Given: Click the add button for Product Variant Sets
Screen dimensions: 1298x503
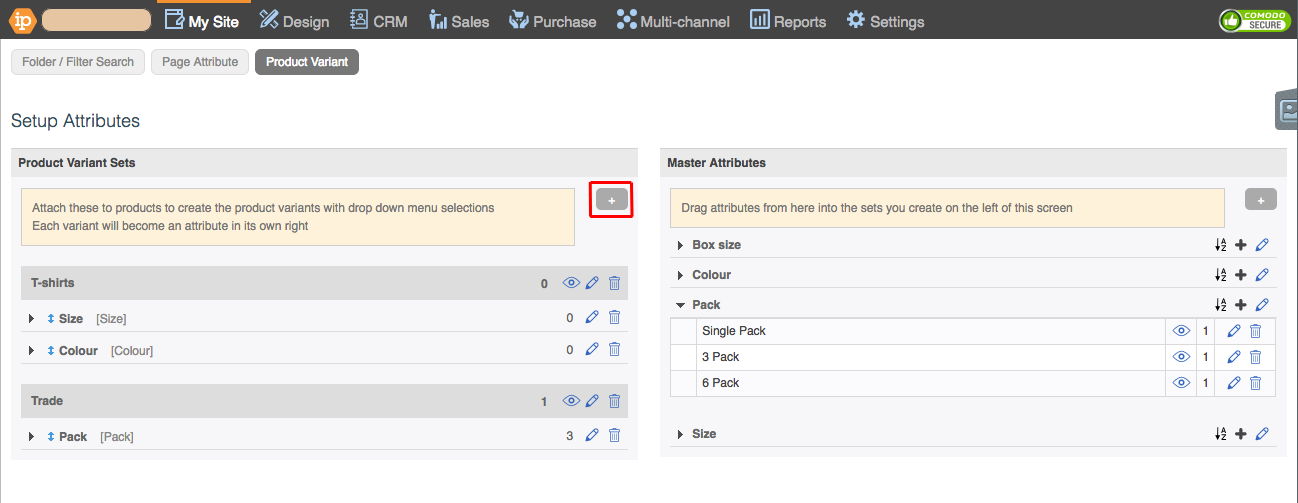Looking at the screenshot, I should tap(611, 201).
